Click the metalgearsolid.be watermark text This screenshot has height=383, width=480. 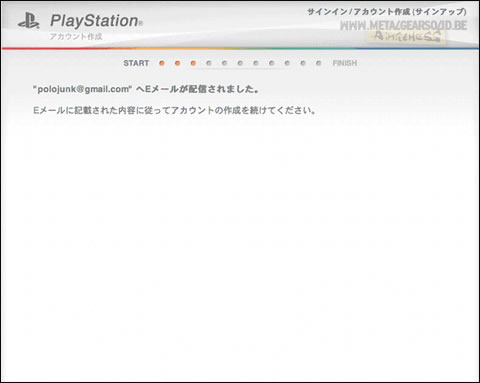(x=403, y=26)
